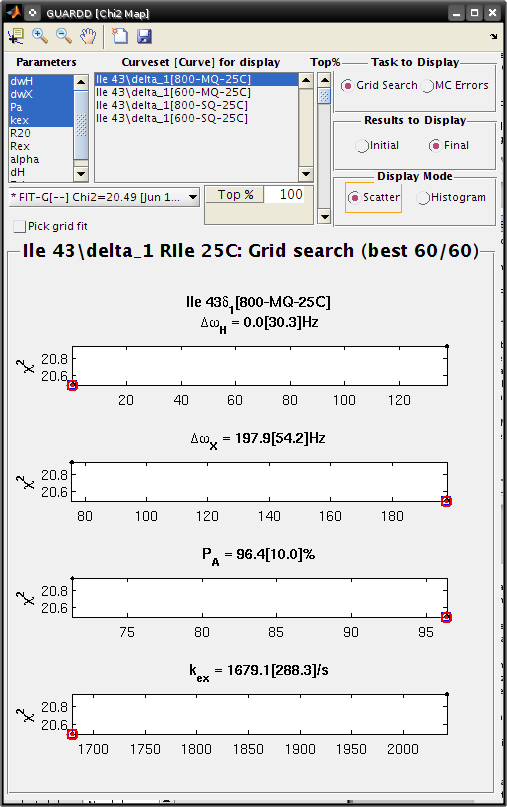
Task: Select Rex in the Parameters list
Action: pos(41,146)
